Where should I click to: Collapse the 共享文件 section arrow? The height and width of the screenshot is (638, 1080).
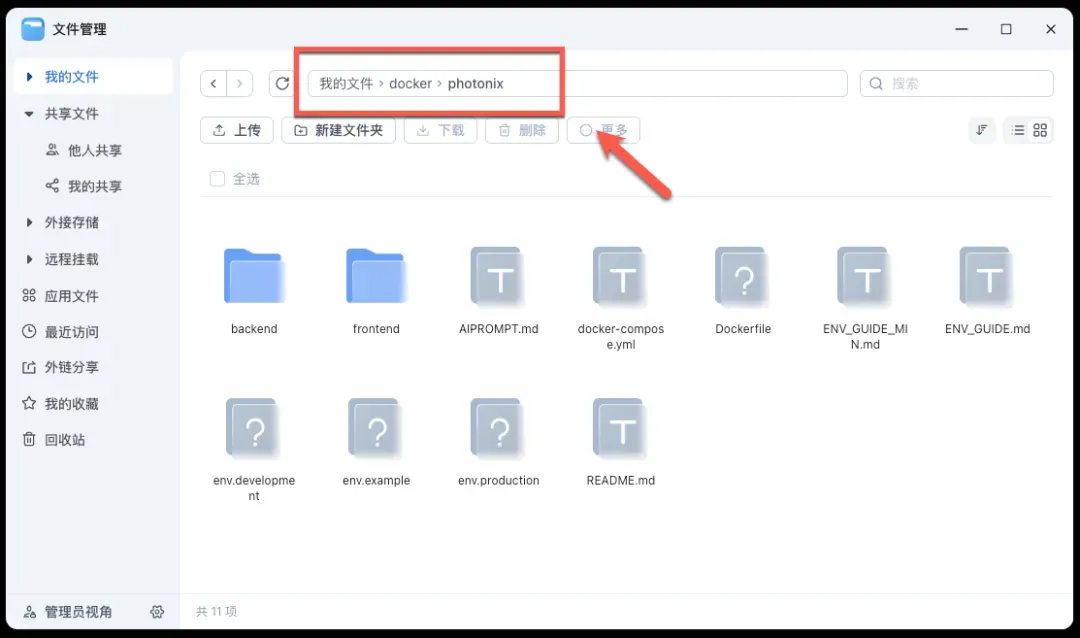coord(29,114)
